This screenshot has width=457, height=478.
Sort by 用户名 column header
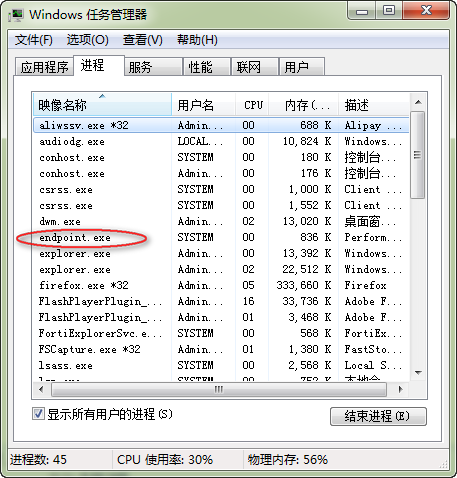click(203, 105)
